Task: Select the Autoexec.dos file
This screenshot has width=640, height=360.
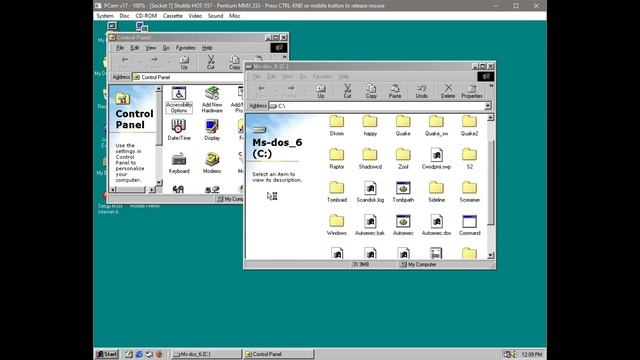Action: pyautogui.click(x=436, y=224)
